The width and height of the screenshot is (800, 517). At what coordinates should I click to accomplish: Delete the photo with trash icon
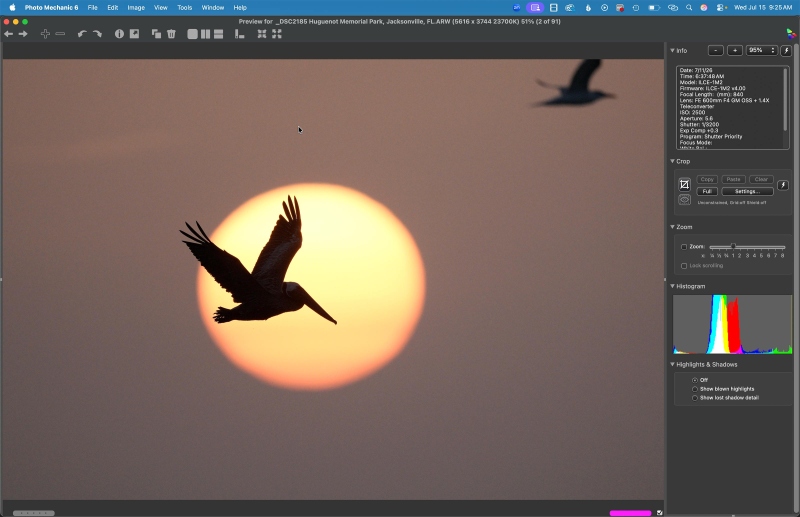[171, 34]
